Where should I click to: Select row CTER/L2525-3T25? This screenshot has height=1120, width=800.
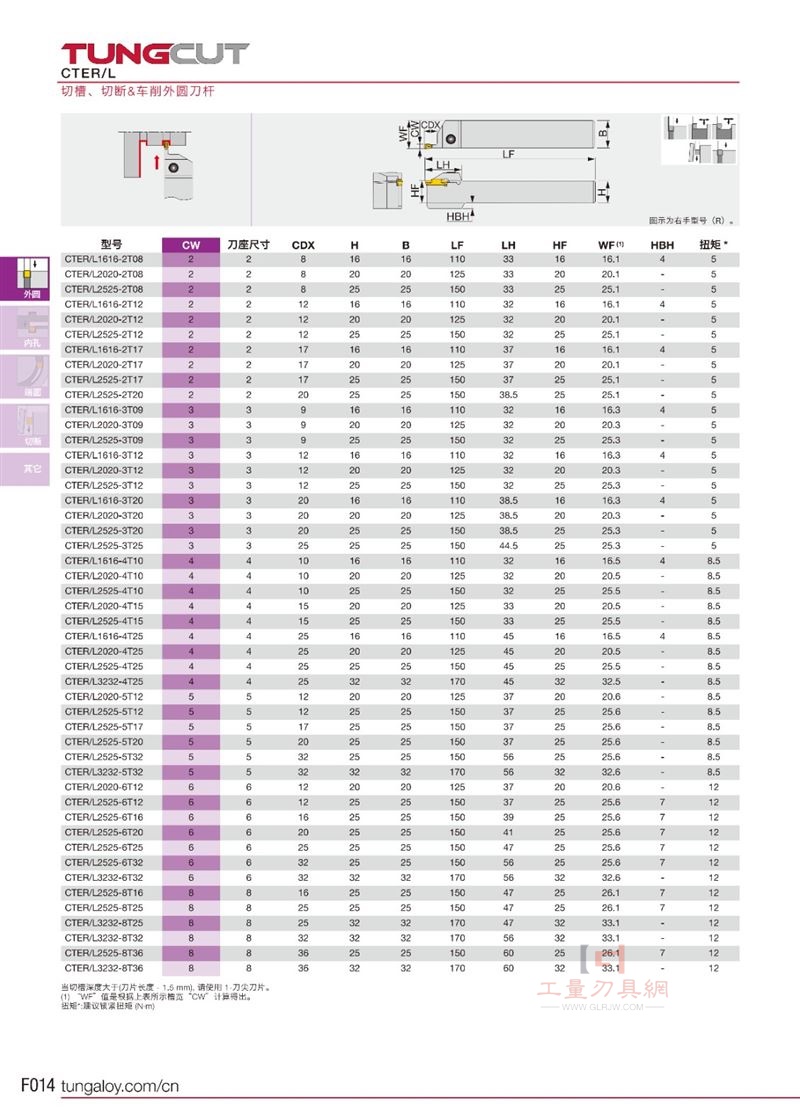(400, 546)
